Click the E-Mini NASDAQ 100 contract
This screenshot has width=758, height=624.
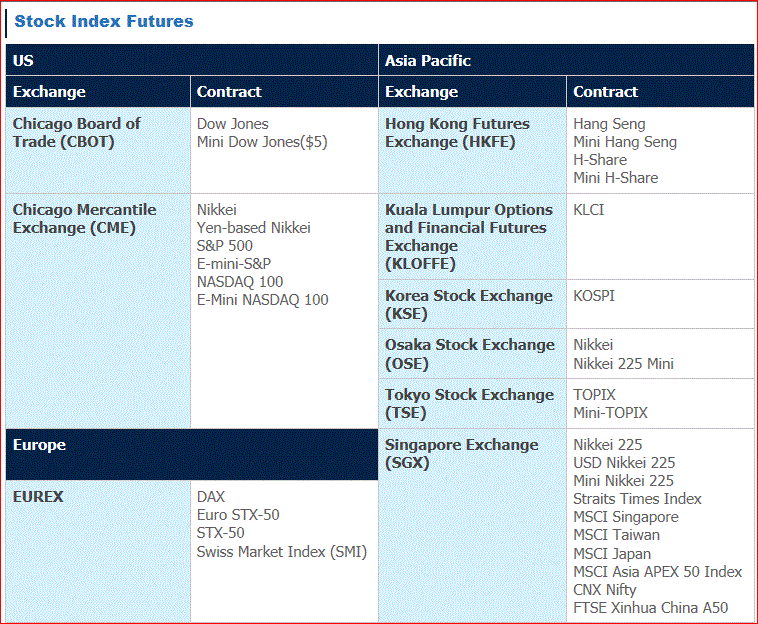(262, 300)
